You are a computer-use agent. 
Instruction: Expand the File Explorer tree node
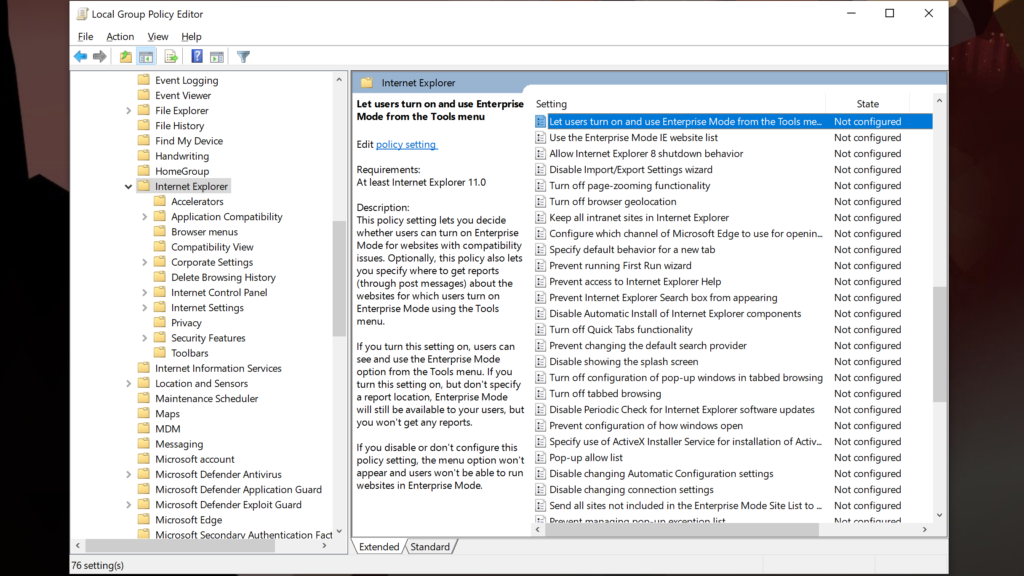click(128, 111)
